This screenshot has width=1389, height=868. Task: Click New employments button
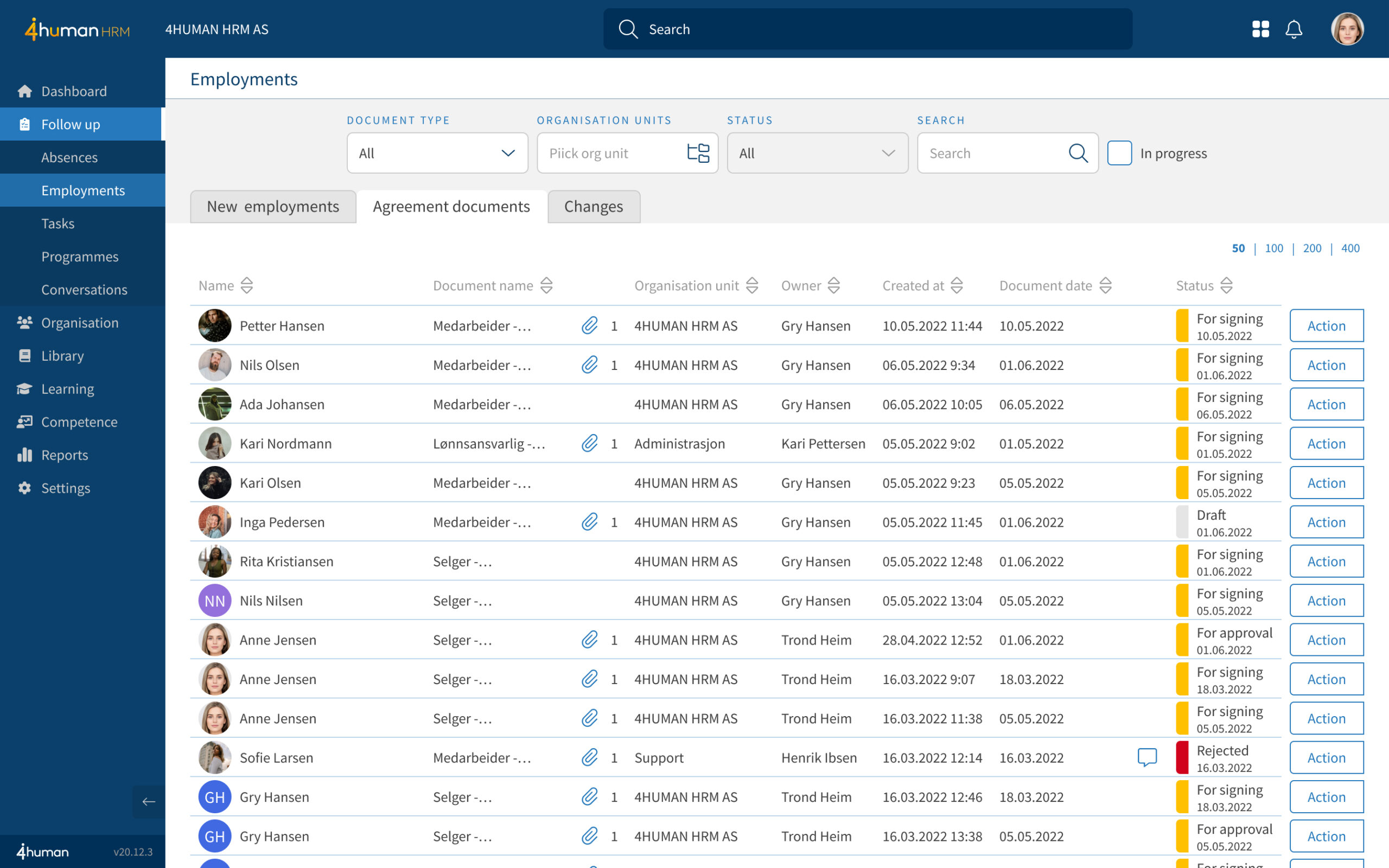click(x=273, y=206)
